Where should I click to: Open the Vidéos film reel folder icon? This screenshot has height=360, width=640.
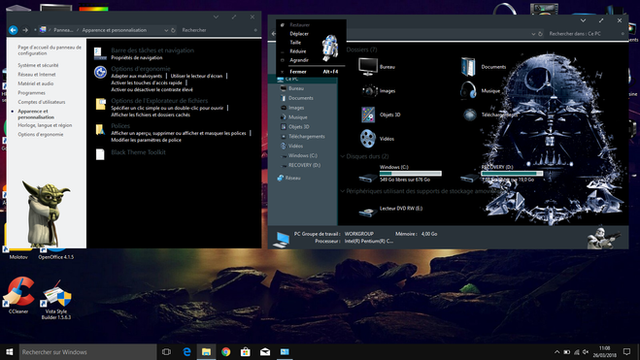coord(368,138)
